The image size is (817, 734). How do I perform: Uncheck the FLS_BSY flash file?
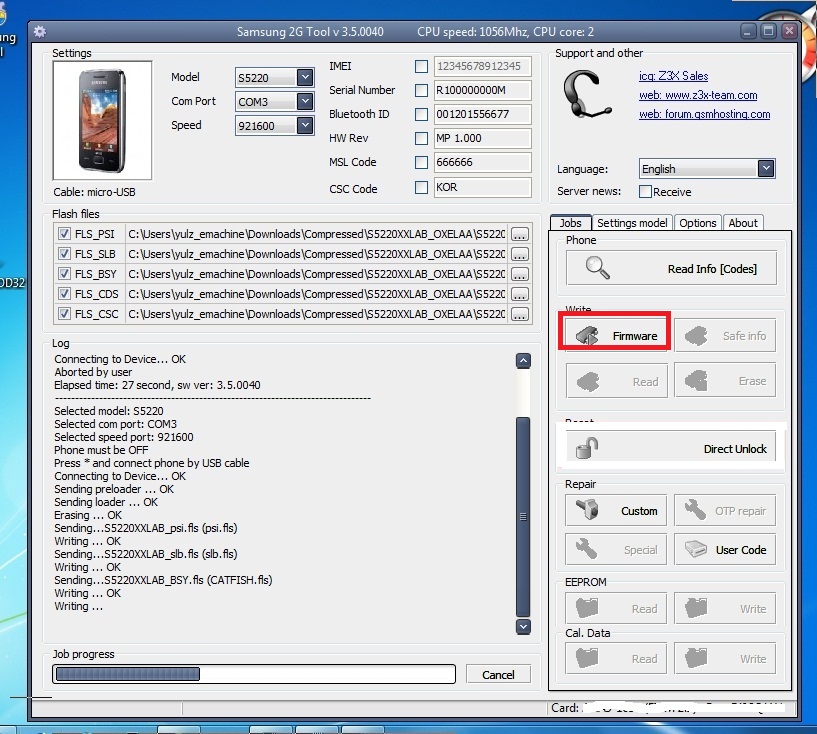pyautogui.click(x=64, y=273)
